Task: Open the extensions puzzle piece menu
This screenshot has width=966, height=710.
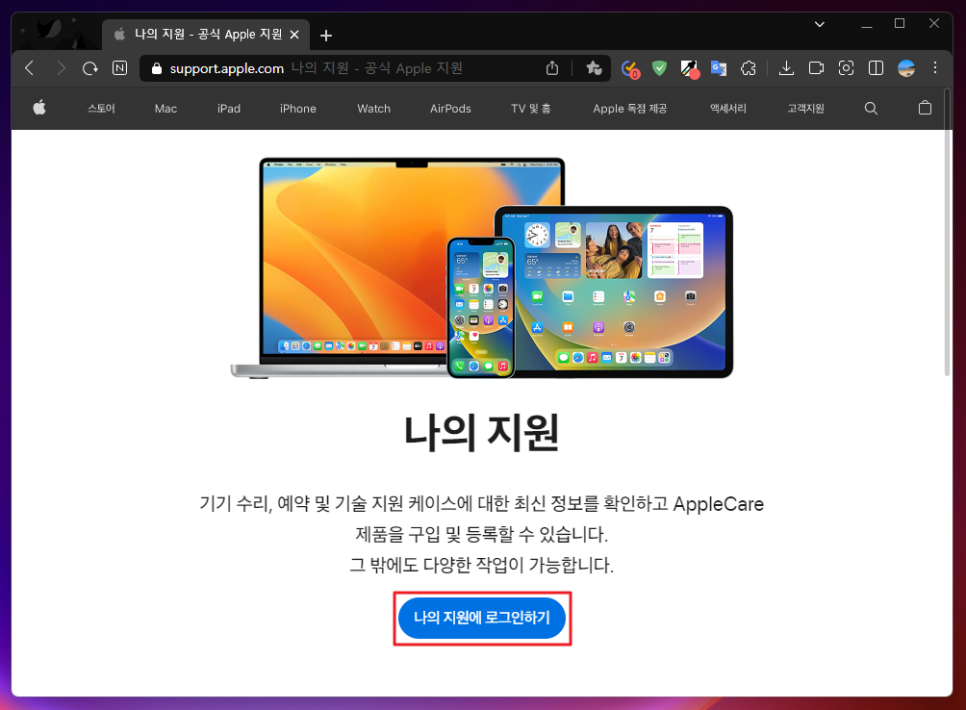Action: coord(749,68)
